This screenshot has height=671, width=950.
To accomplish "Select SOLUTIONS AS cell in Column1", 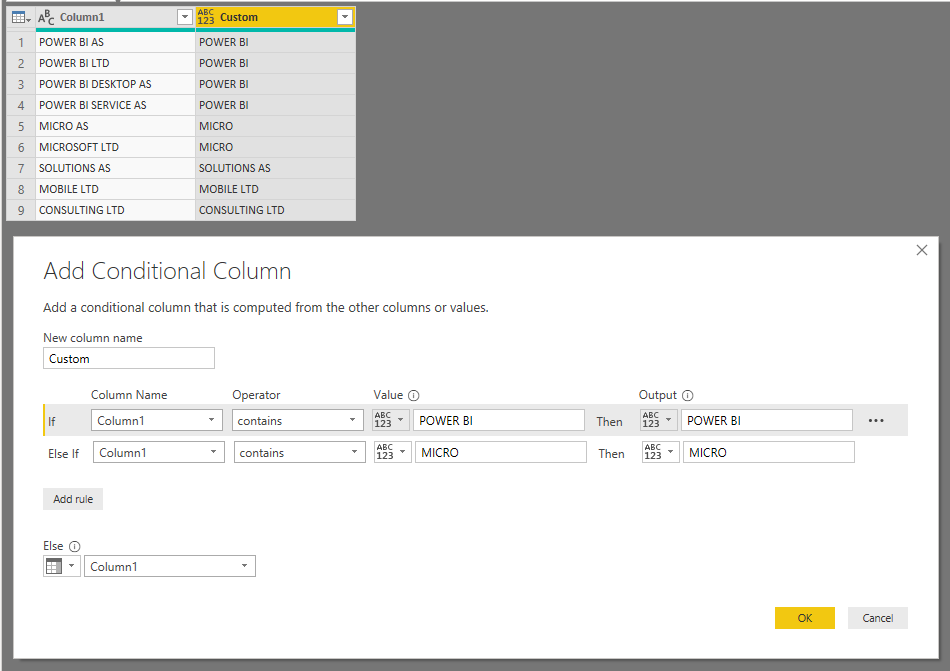I will pyautogui.click(x=115, y=168).
